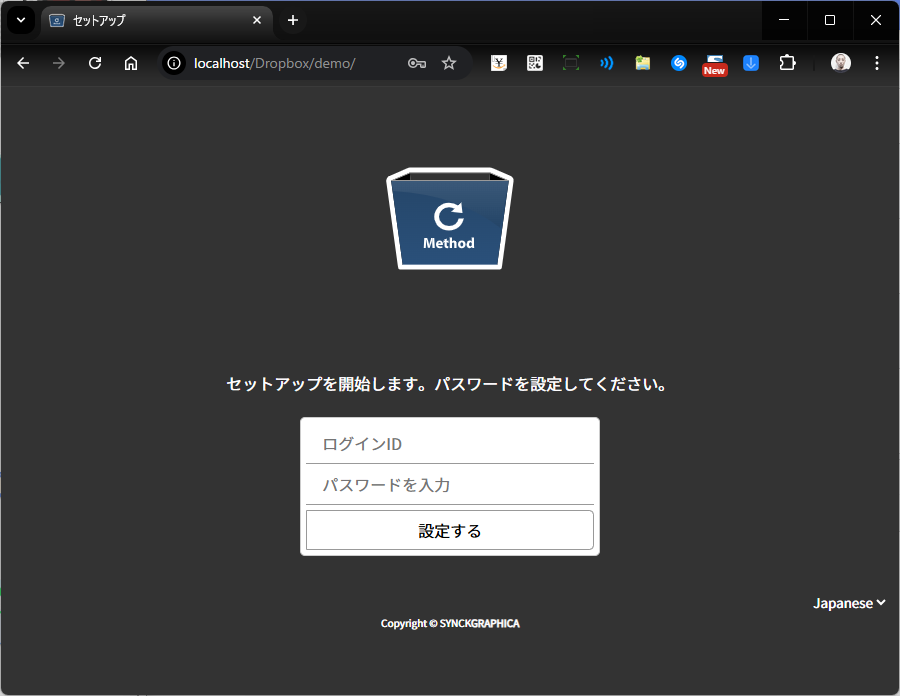Open the QR code extension
900x696 pixels.
[535, 63]
